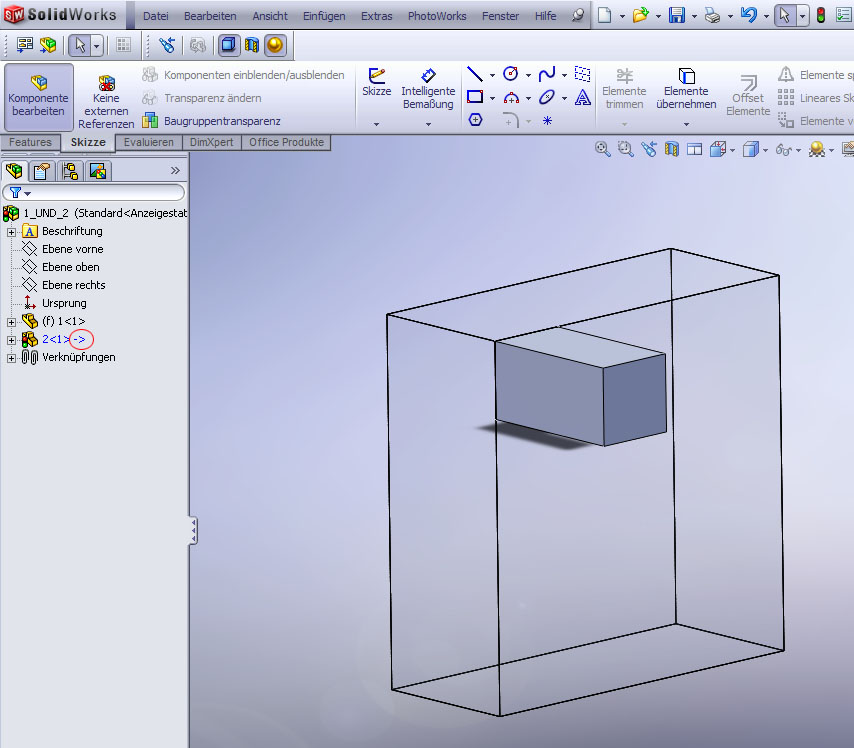854x748 pixels.
Task: Toggle Keine externen Referenzen
Action: 106,103
